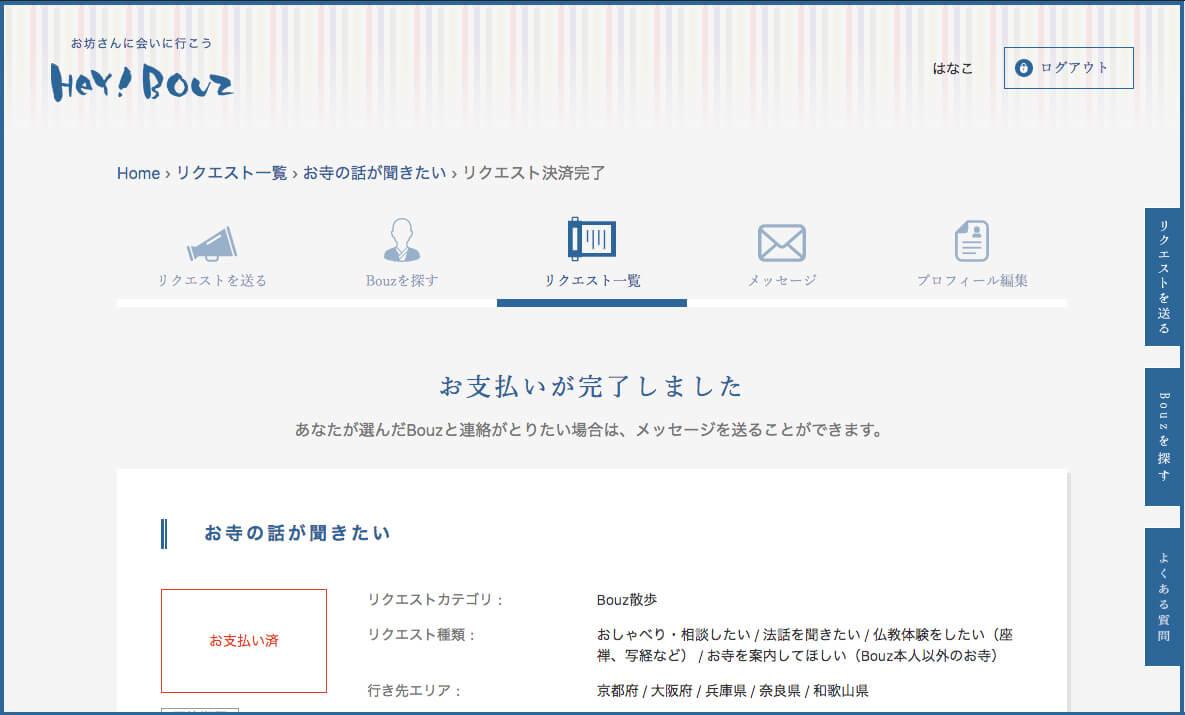Open the よくある質問 side tab
Image resolution: width=1185 pixels, height=715 pixels.
click(1164, 597)
